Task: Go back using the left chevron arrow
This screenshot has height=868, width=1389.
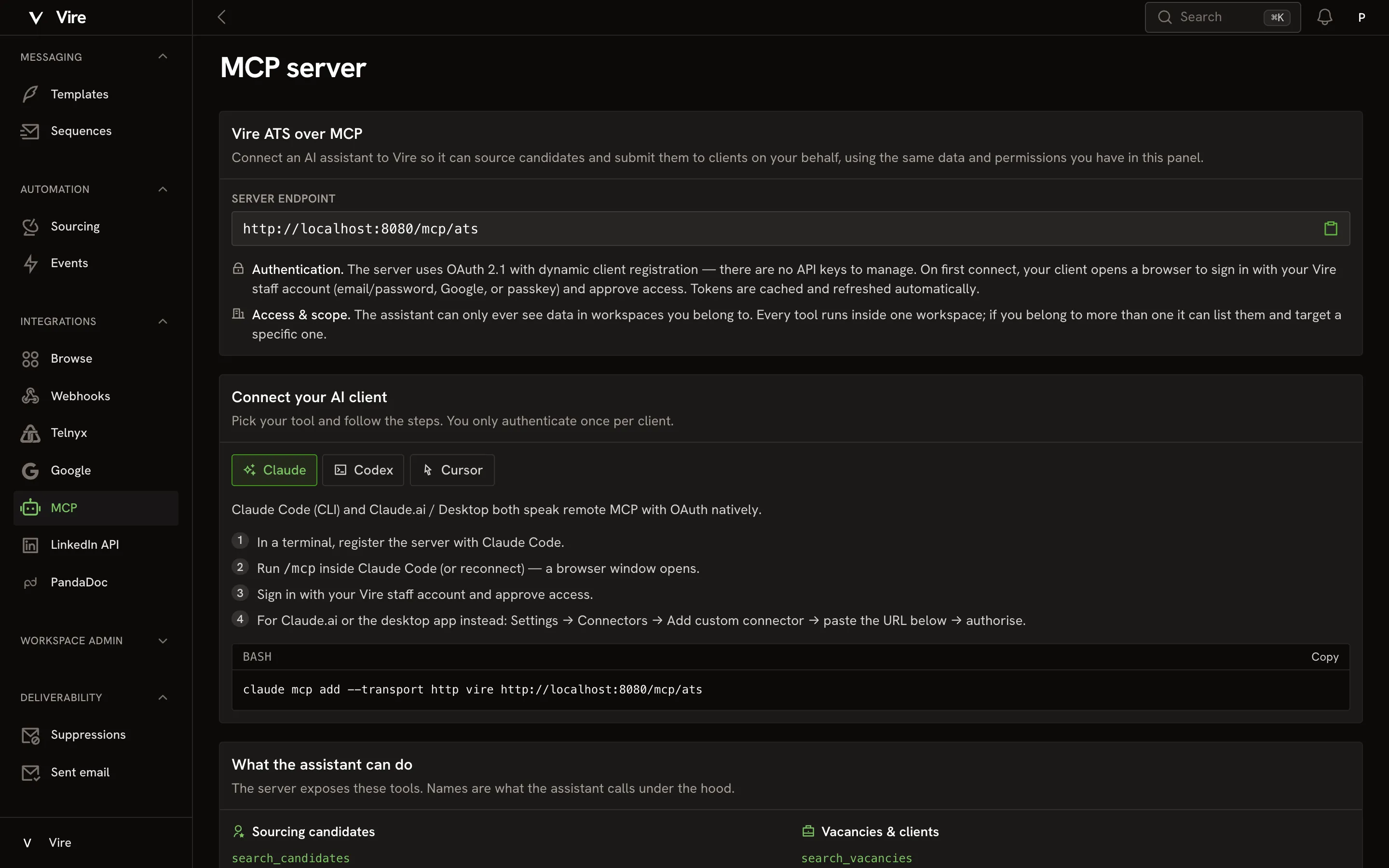Action: tap(221, 17)
